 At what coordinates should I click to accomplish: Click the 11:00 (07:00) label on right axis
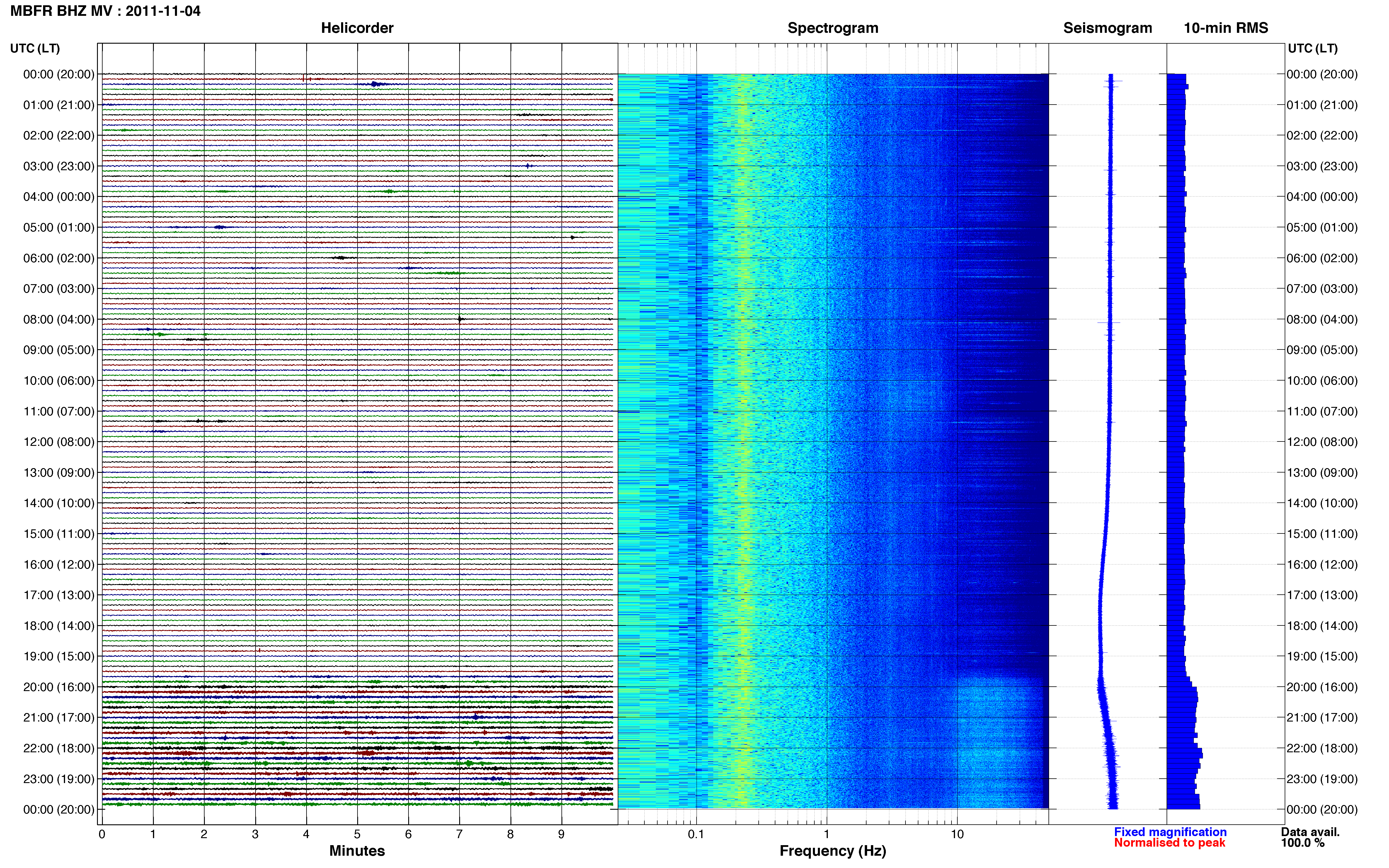(1322, 412)
